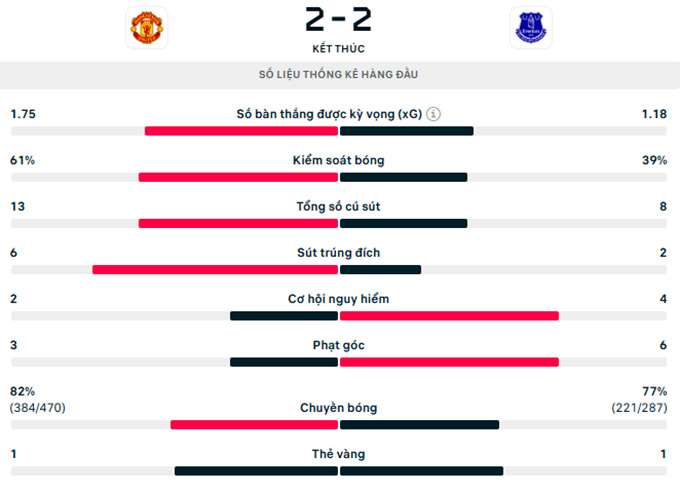
Task: Click the red Phạt góc bar for Everton
Action: click(x=449, y=362)
